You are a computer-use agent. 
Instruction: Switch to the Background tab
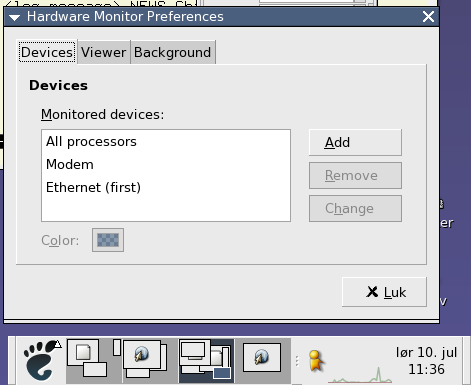[x=173, y=52]
